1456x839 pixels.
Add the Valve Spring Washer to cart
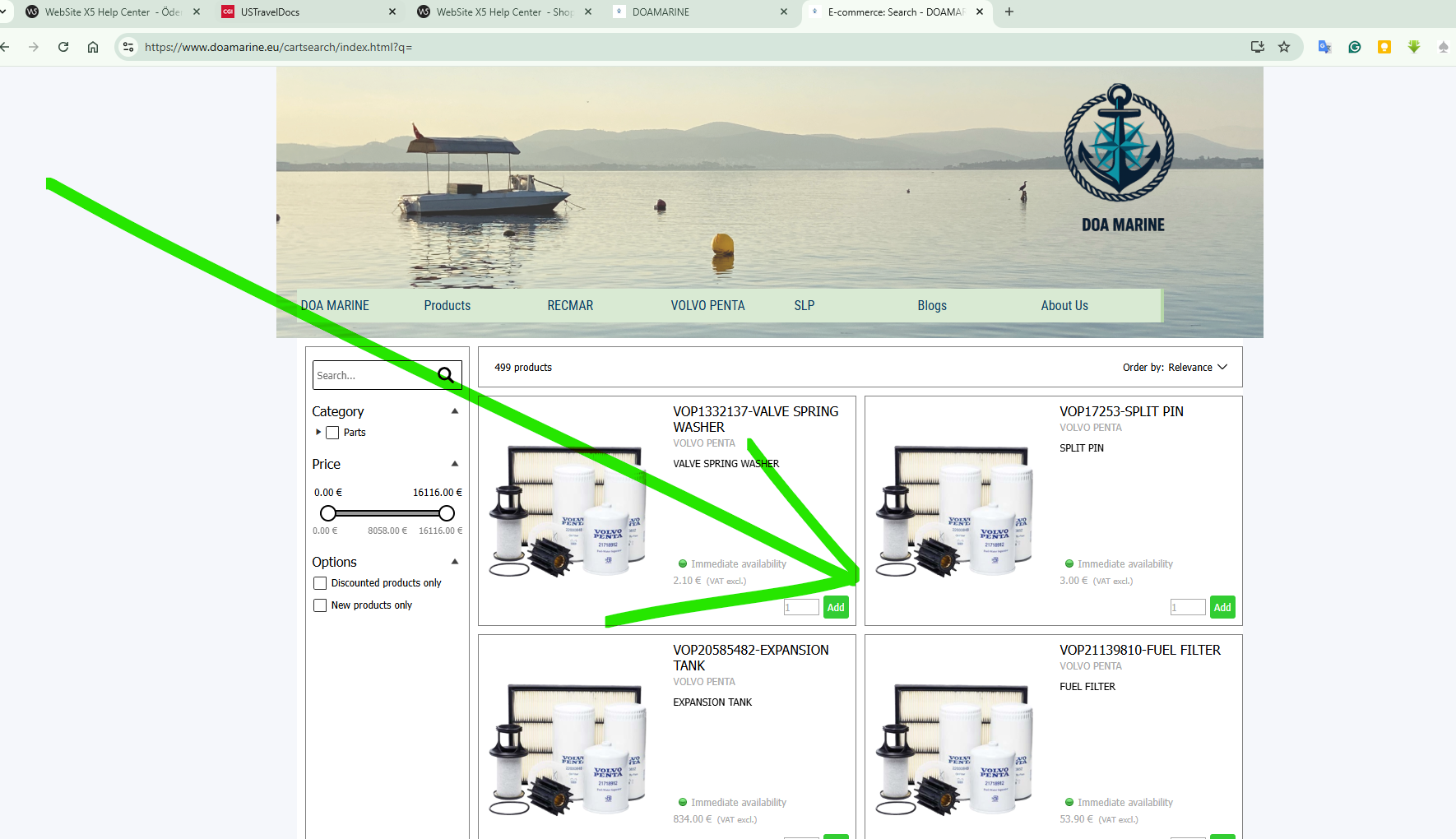836,607
